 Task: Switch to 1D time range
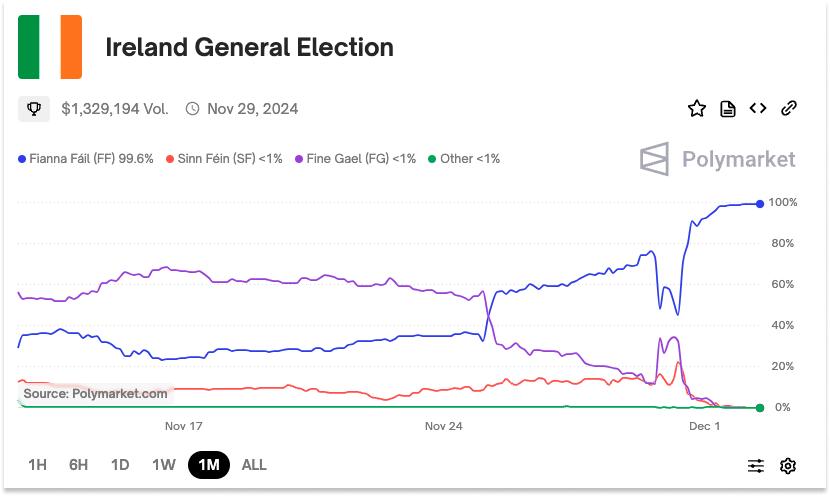[120, 465]
